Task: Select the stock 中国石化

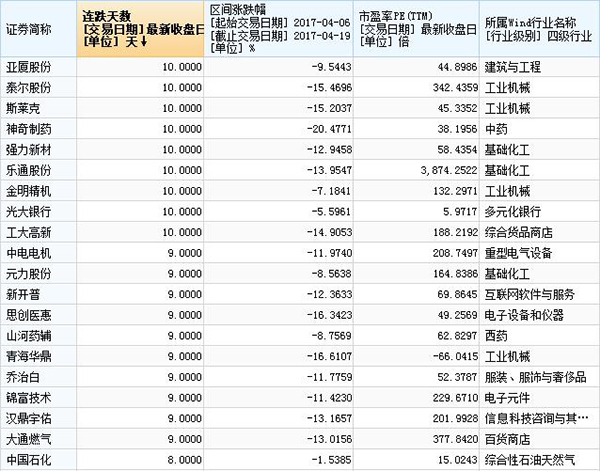Action: (28, 460)
